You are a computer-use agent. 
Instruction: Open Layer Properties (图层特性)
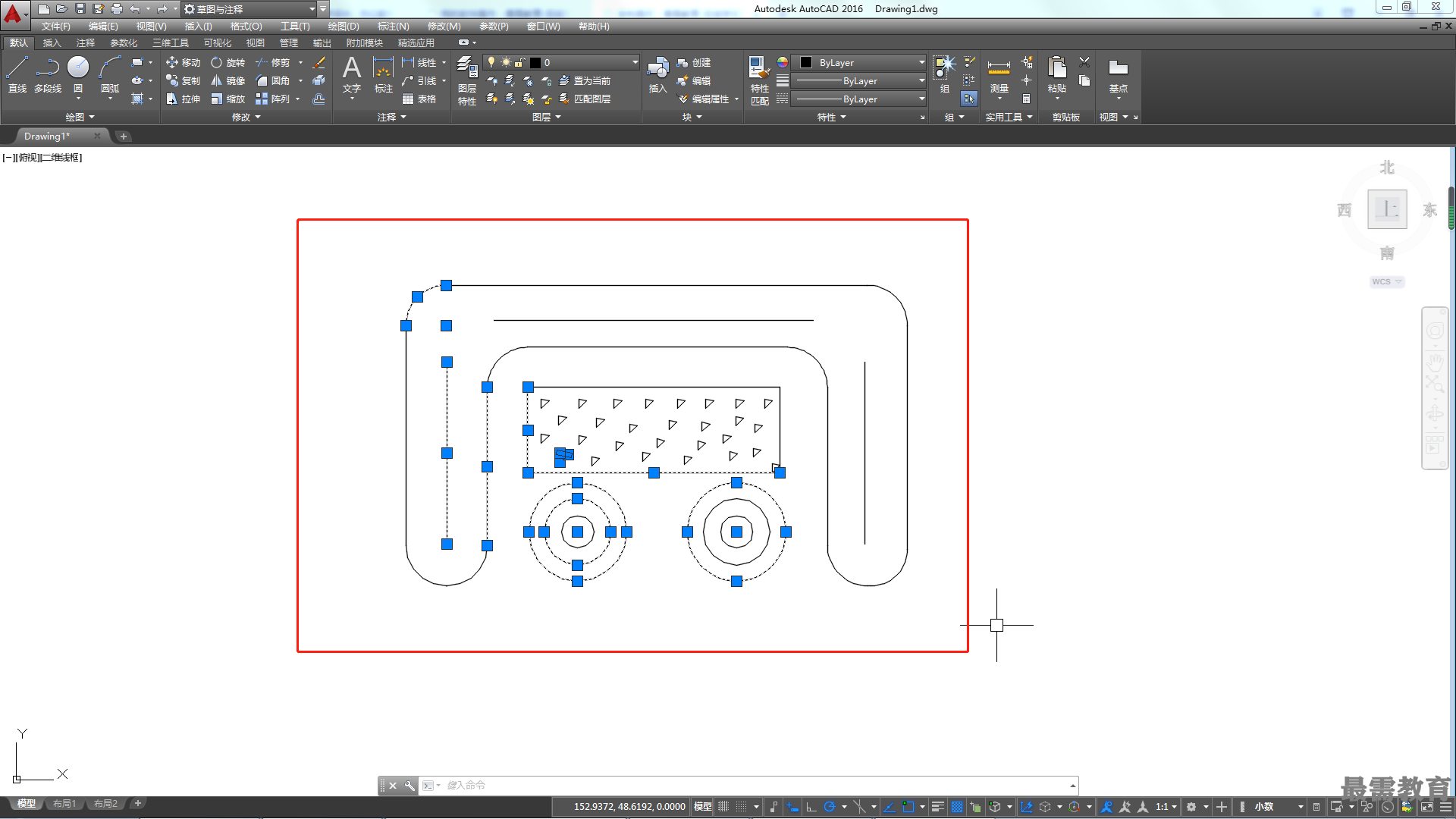pyautogui.click(x=467, y=80)
